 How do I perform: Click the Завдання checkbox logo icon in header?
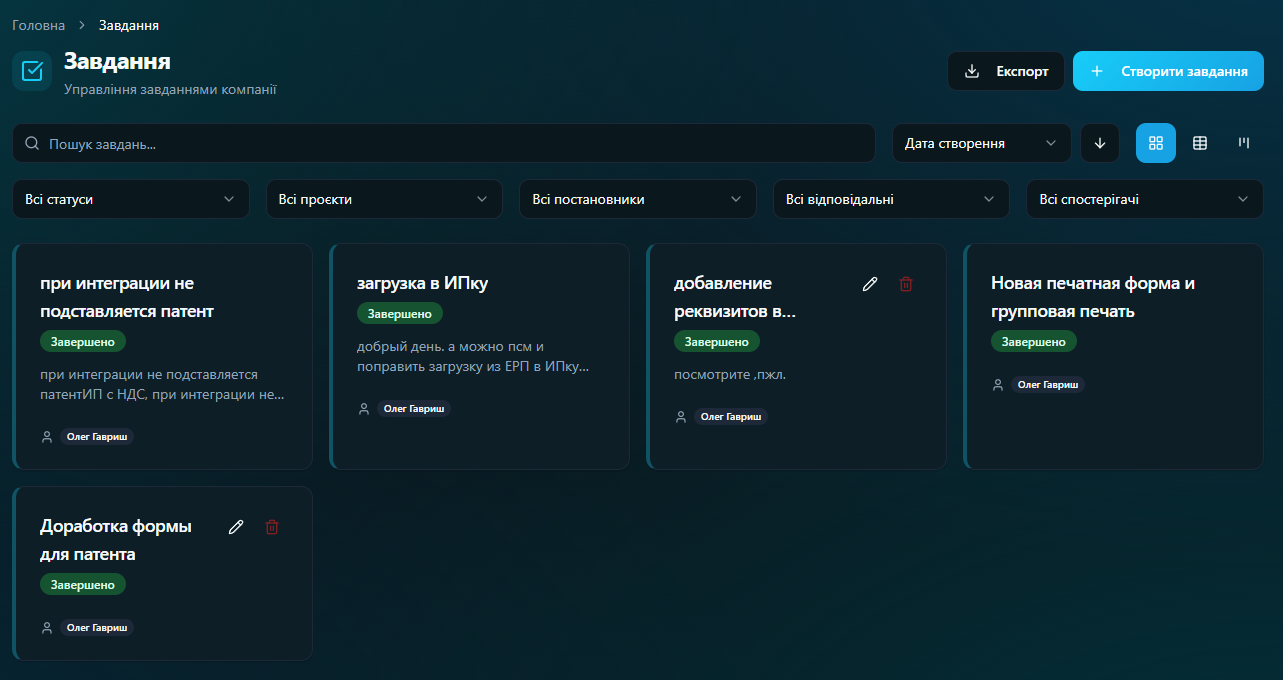click(32, 71)
